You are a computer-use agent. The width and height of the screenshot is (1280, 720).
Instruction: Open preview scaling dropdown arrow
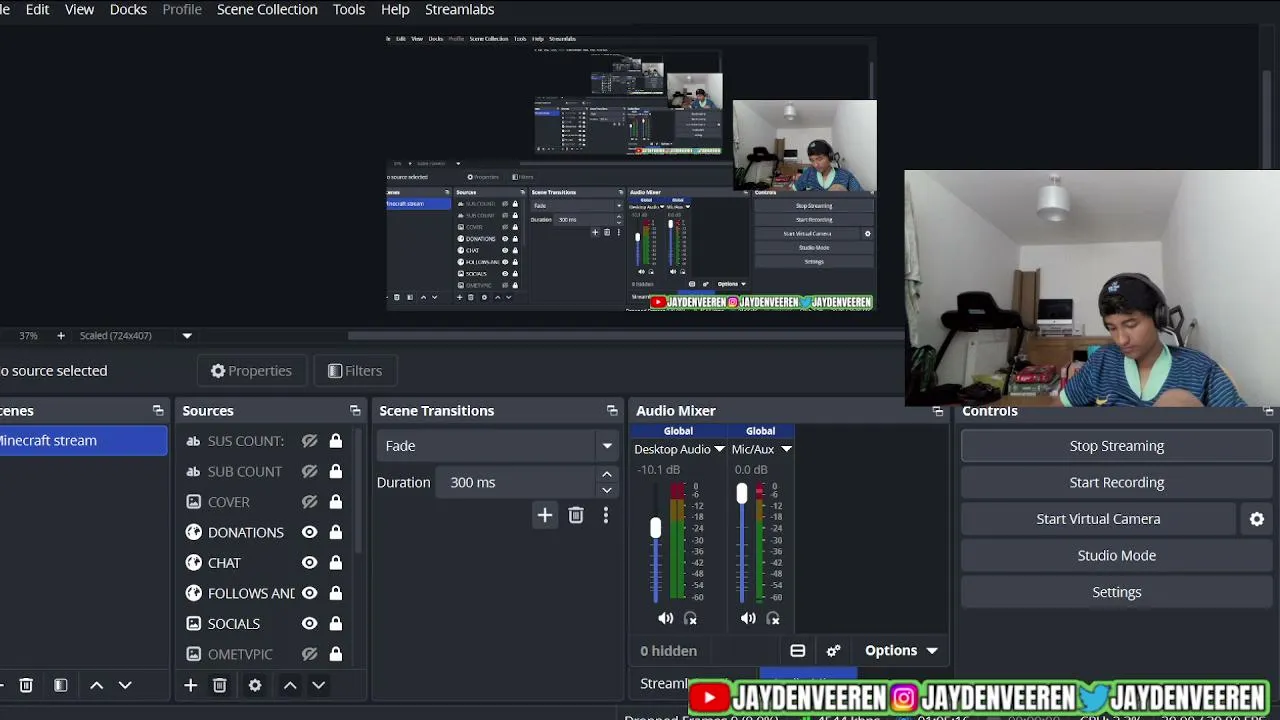point(187,336)
